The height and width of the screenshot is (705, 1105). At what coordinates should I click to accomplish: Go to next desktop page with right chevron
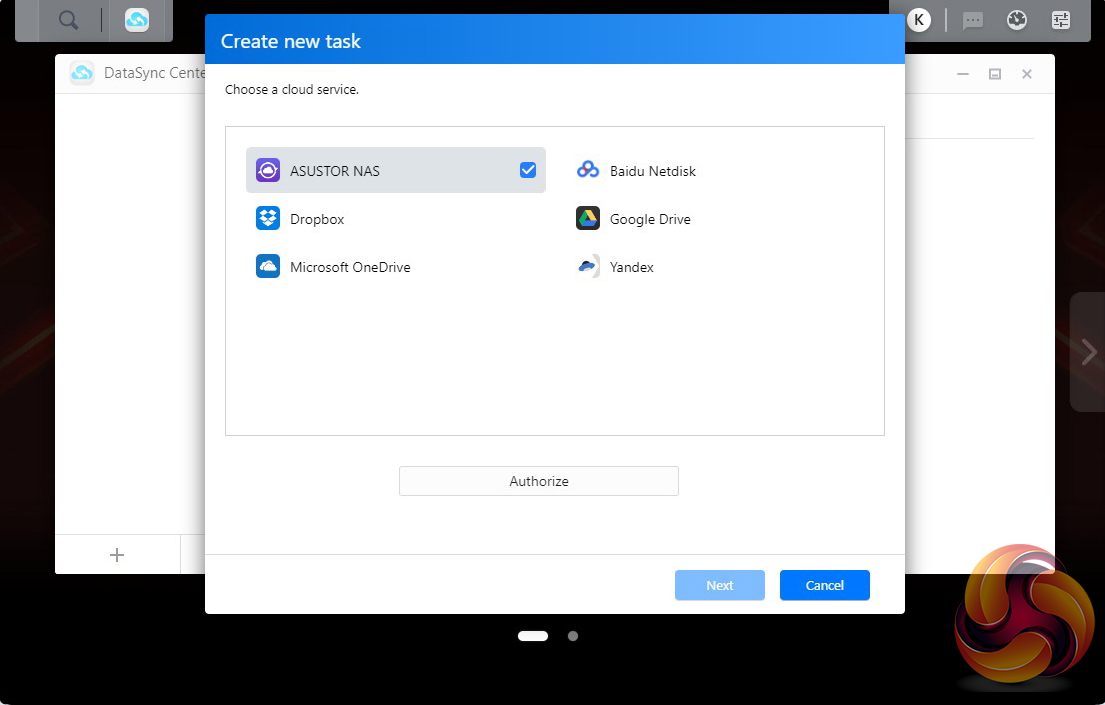[1089, 352]
